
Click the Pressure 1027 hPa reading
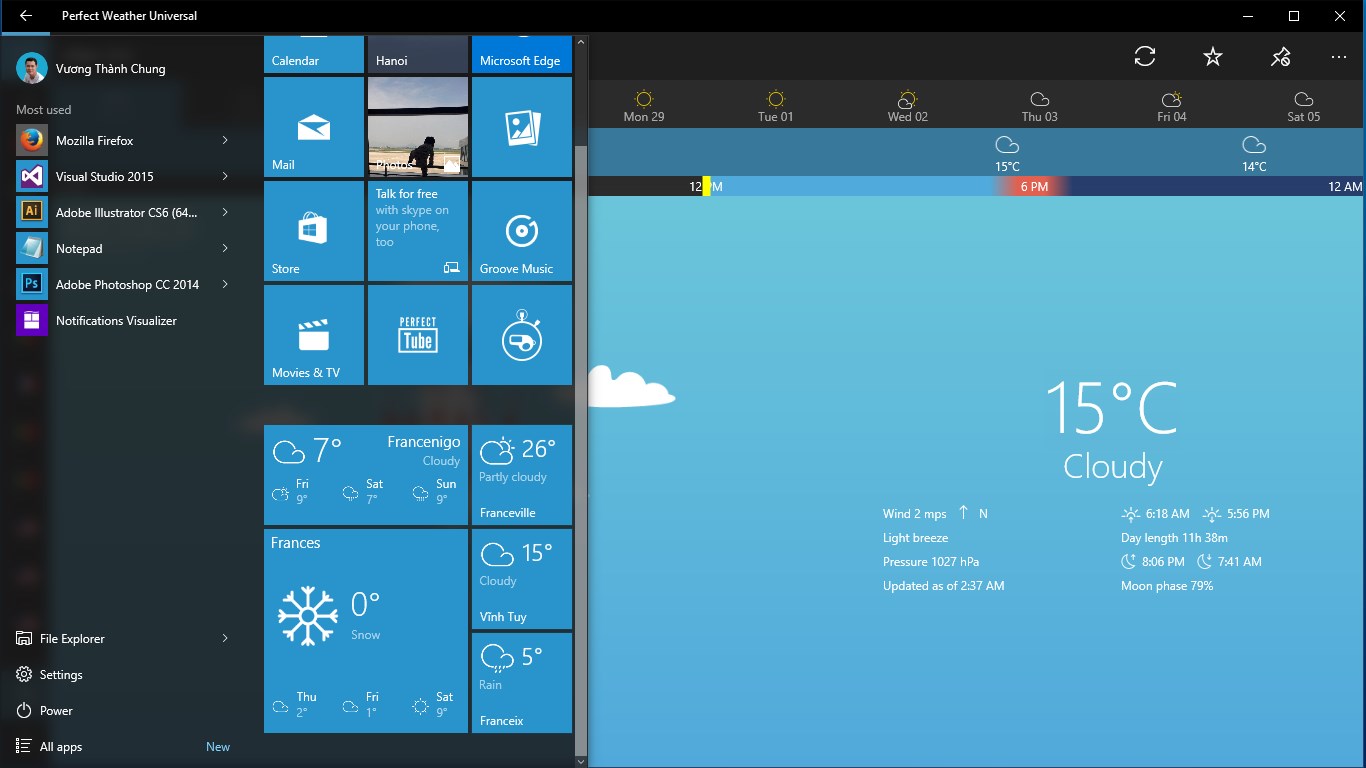point(931,562)
